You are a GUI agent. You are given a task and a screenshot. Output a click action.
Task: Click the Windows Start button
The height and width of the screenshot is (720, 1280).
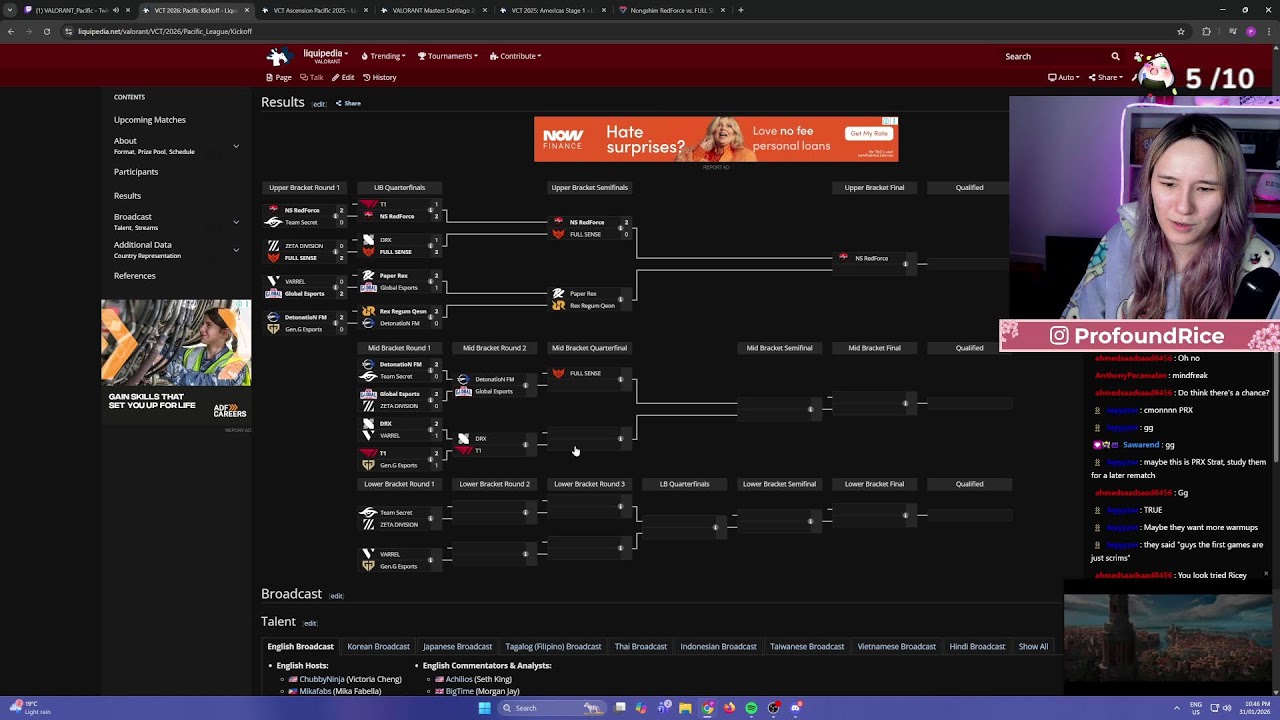[x=484, y=708]
